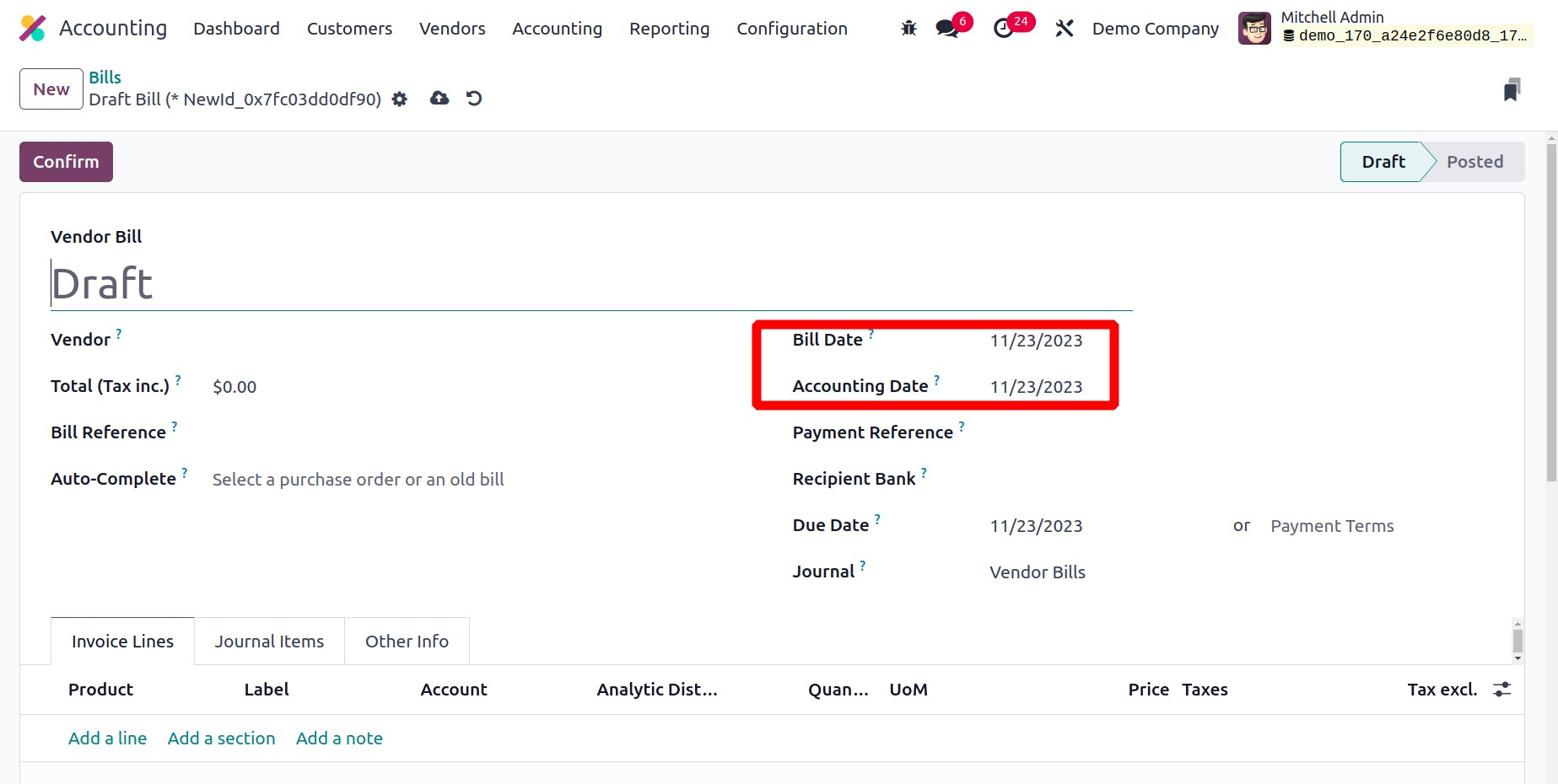Viewport: 1558px width, 784px height.
Task: Toggle optional columns settings icon in table
Action: pos(1501,690)
